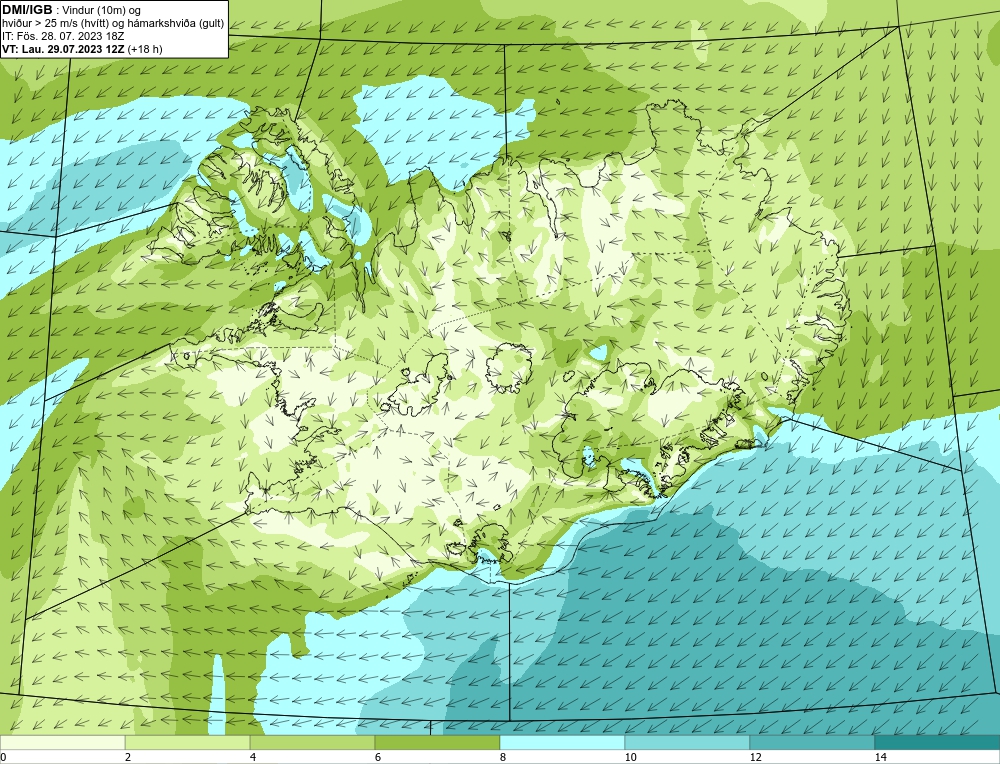Click the legend label '8'
The height and width of the screenshot is (764, 1000).
coord(503,757)
